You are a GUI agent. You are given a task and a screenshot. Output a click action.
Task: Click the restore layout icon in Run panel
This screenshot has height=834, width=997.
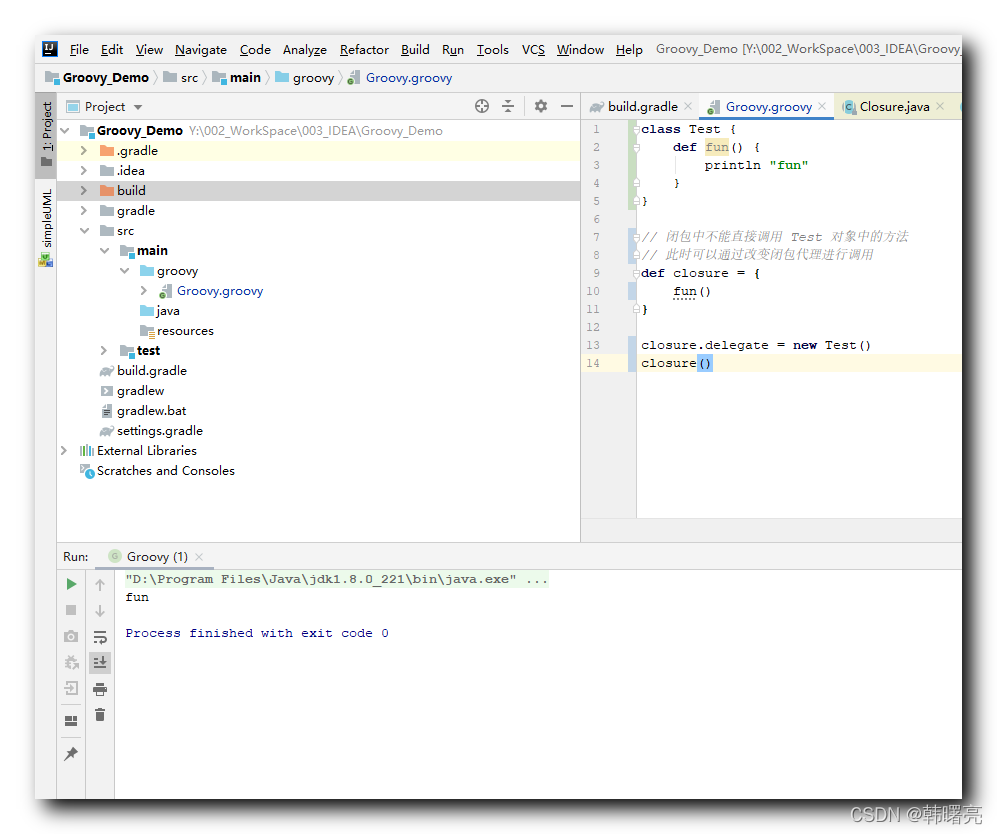tap(71, 721)
